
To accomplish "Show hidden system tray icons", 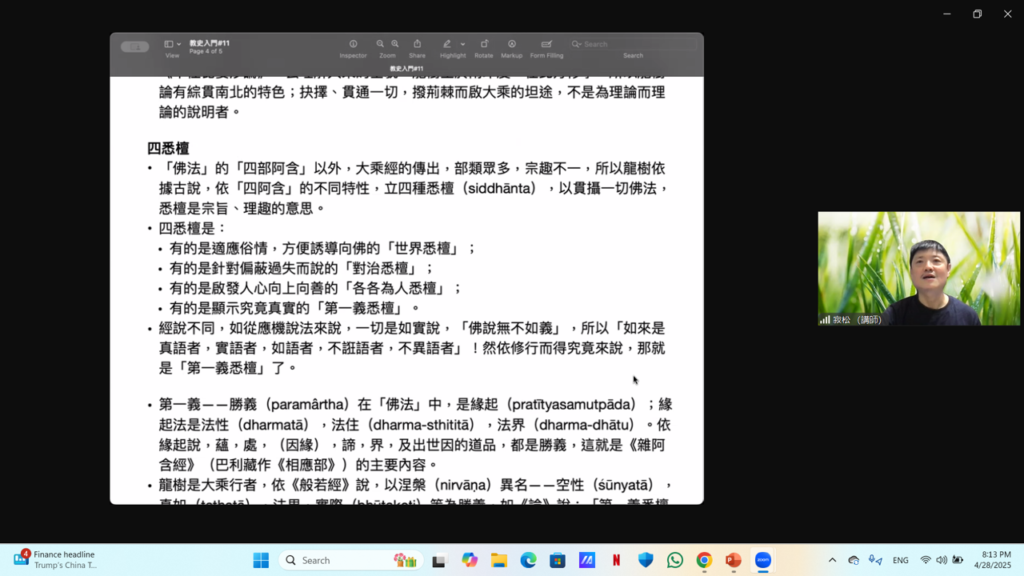I will click(x=832, y=560).
